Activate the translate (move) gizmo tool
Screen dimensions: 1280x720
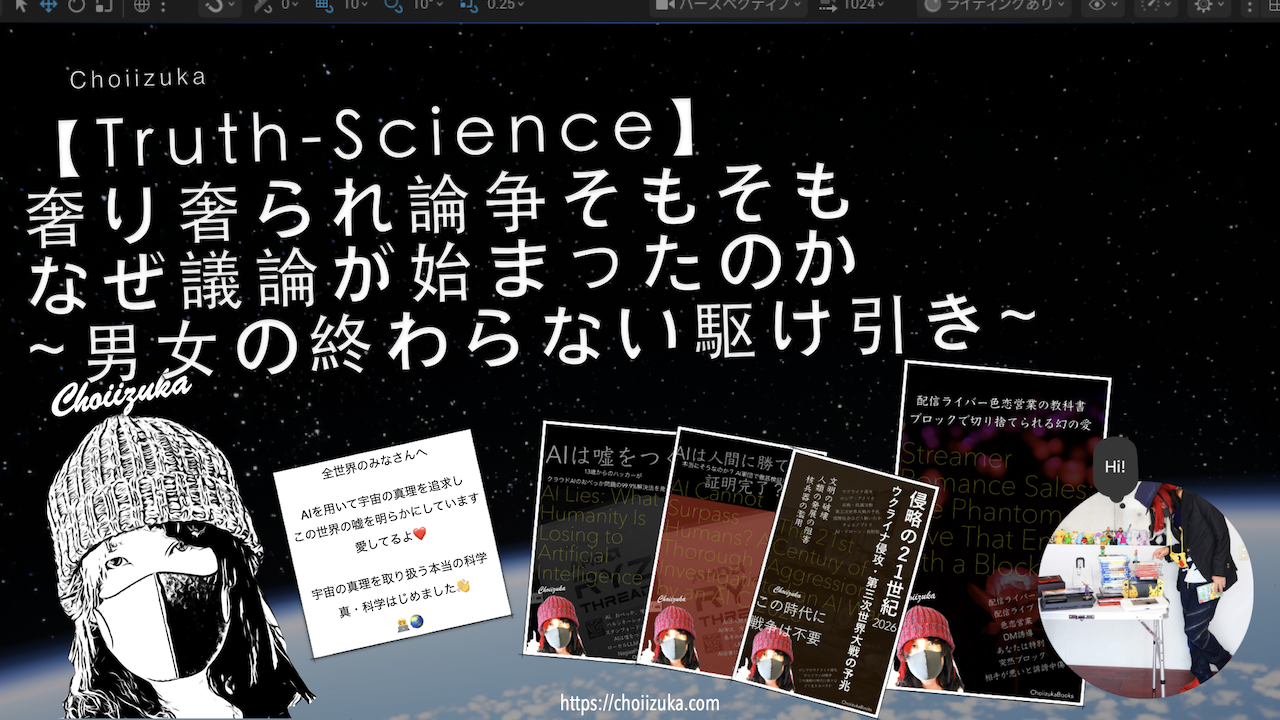point(48,5)
